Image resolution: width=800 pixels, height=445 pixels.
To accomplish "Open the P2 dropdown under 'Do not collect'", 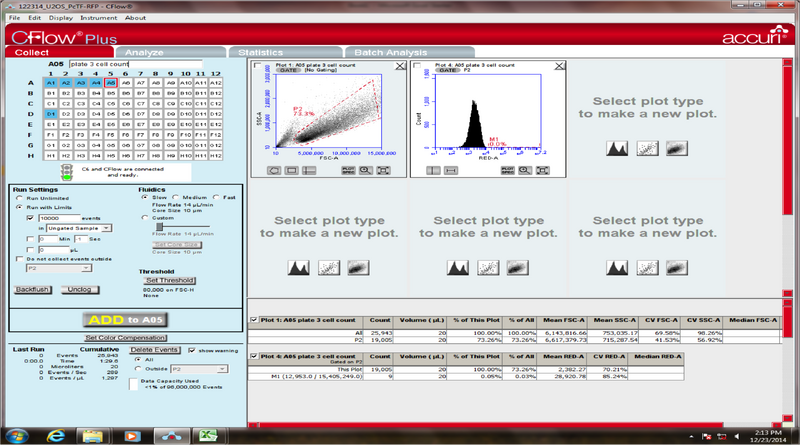I will point(59,268).
